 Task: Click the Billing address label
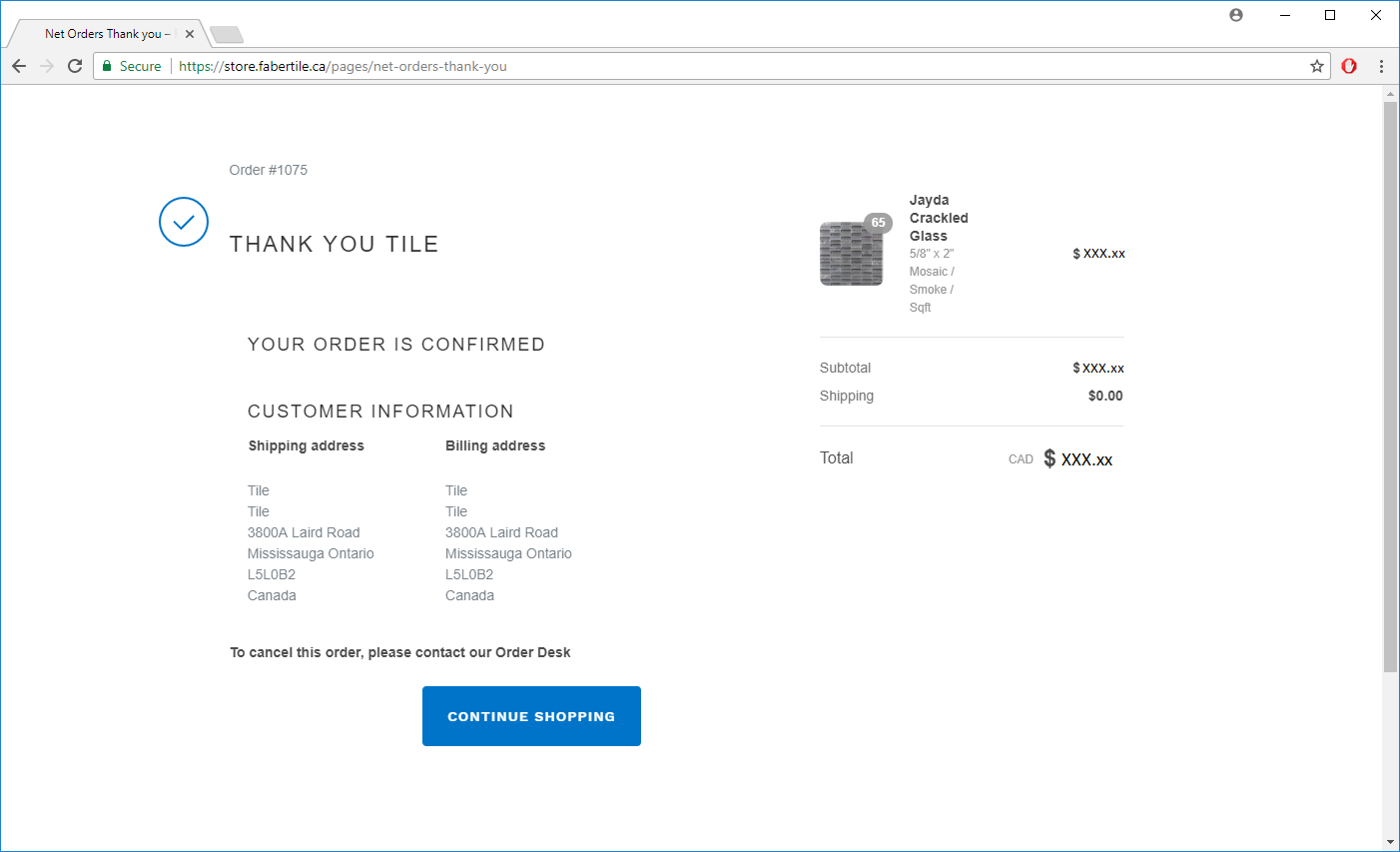pos(495,445)
